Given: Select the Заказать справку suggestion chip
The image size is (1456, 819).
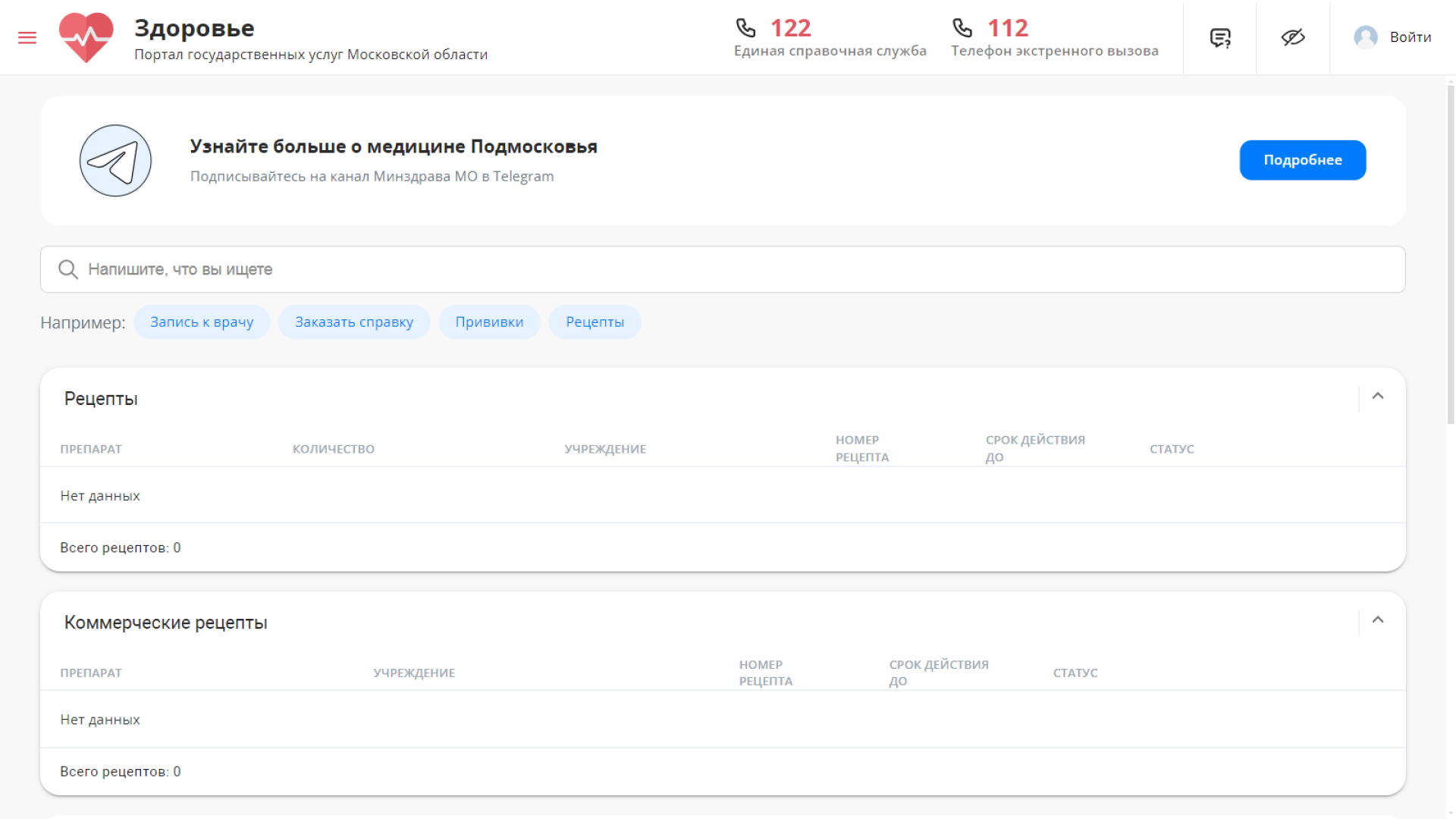Looking at the screenshot, I should pyautogui.click(x=354, y=322).
